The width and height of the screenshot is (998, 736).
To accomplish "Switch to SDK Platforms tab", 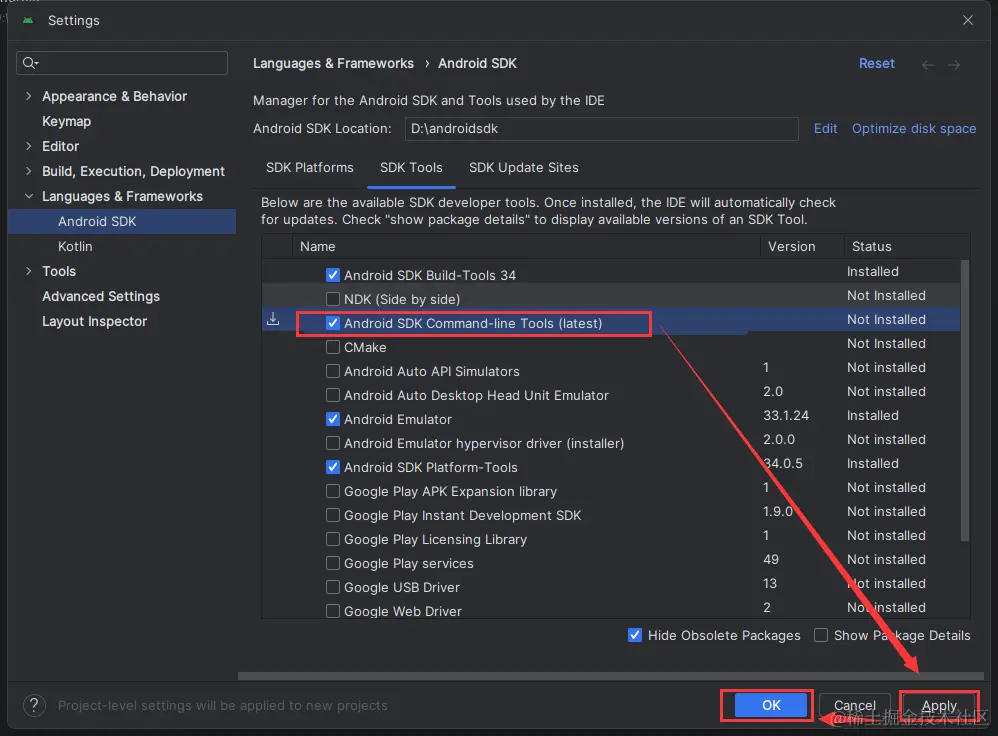I will tap(309, 167).
